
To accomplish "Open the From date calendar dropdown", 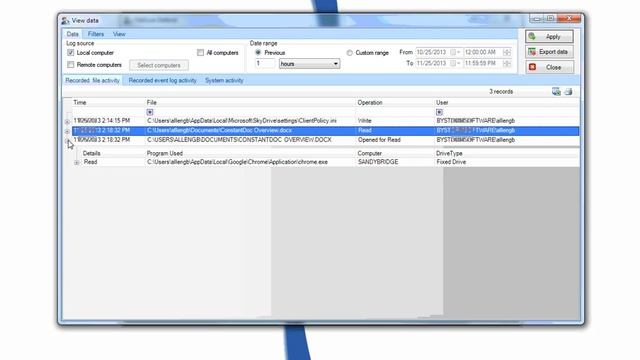I will coord(455,52).
